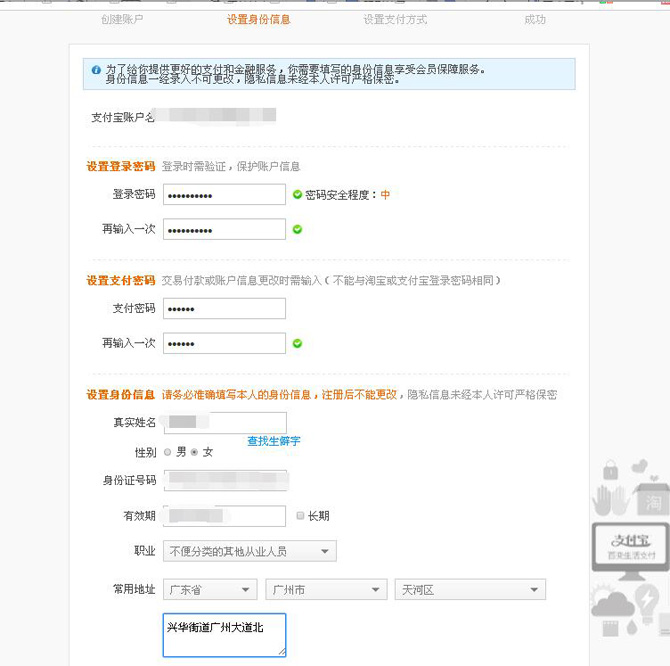
Task: Focus the payment password 再输入一次 field
Action: [x=224, y=343]
